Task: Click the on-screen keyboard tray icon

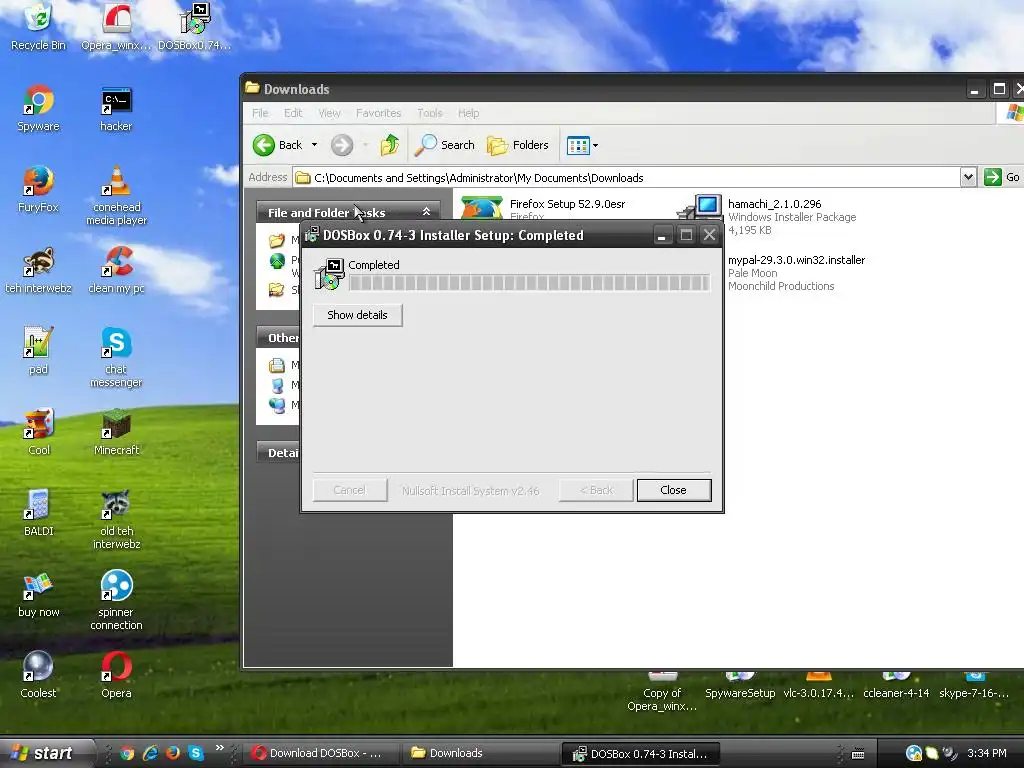Action: 858,754
